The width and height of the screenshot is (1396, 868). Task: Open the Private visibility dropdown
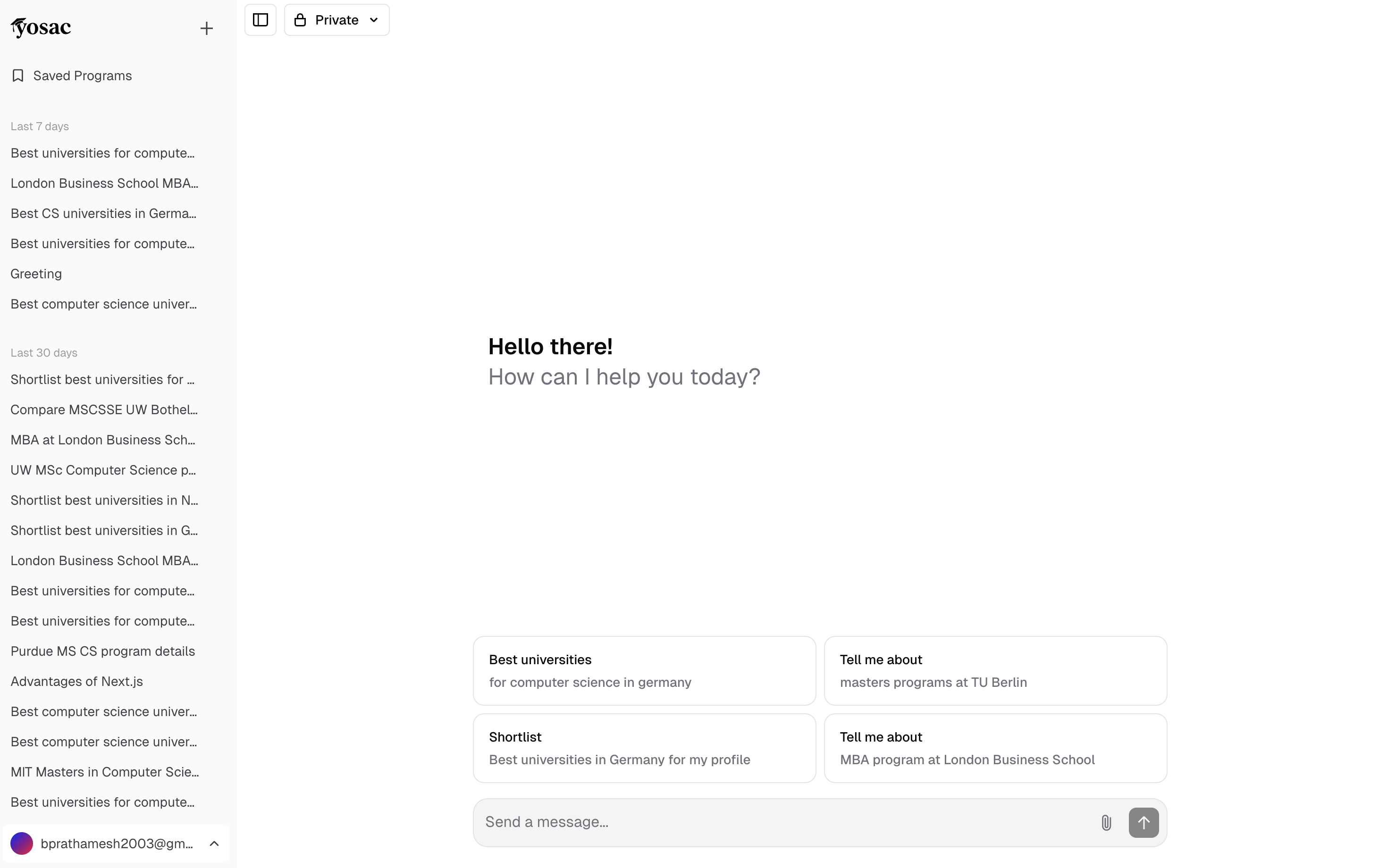tap(337, 20)
